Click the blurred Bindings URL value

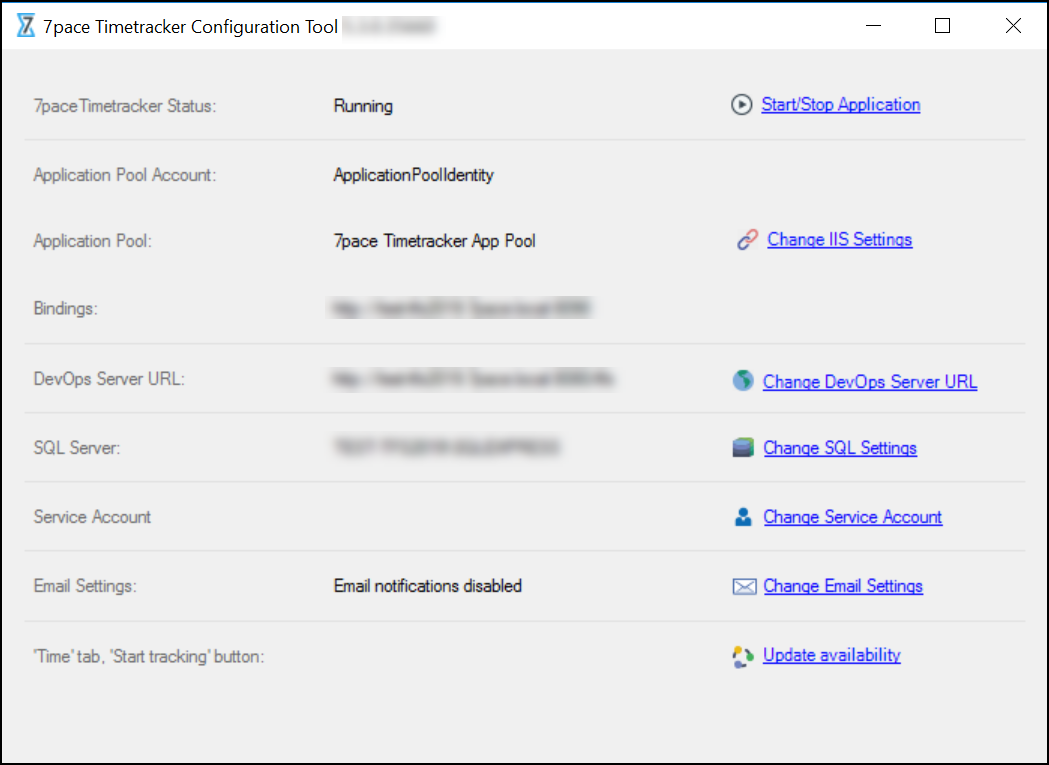point(460,309)
